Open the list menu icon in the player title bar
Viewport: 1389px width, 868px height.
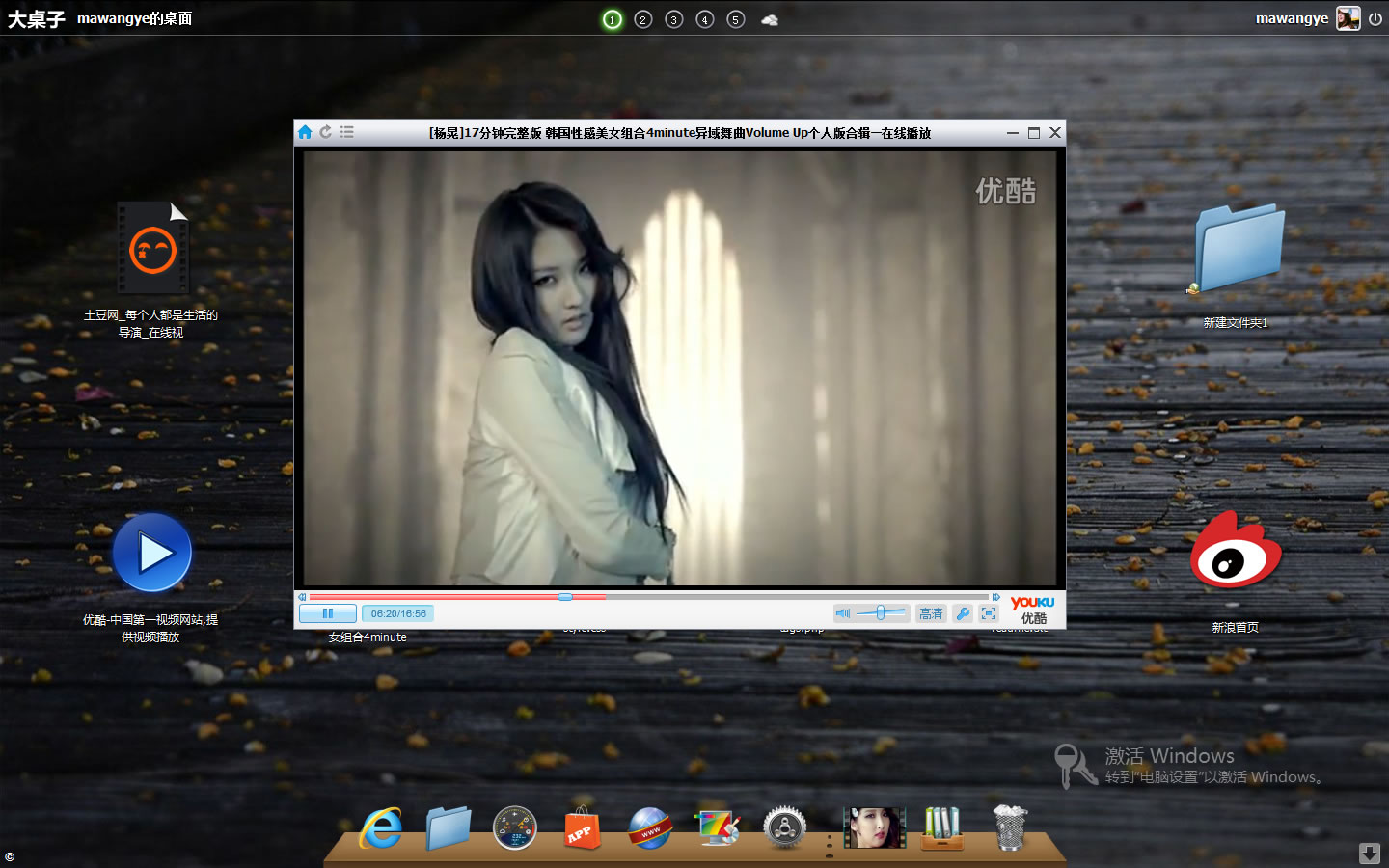(x=347, y=132)
